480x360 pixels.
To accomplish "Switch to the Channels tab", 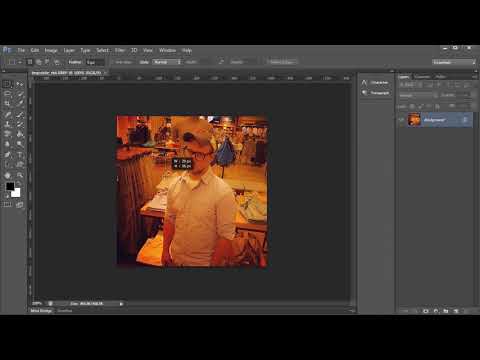I will 422,77.
